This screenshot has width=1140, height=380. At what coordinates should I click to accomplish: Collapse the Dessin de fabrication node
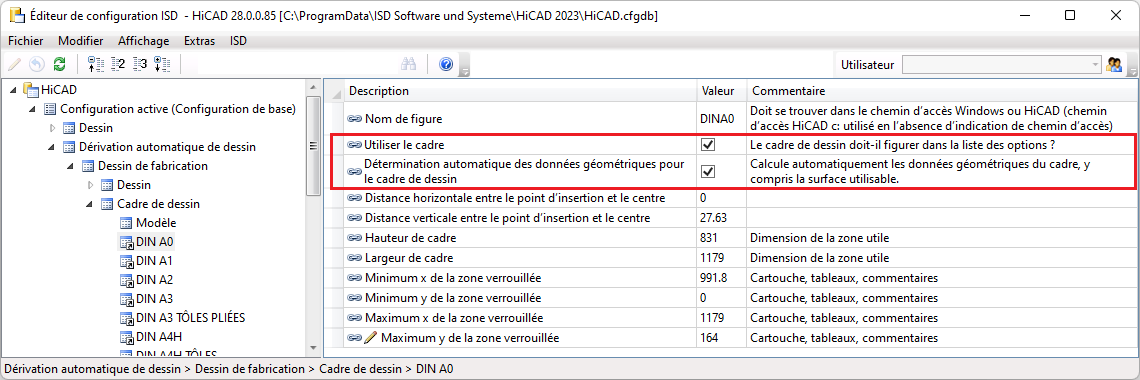(x=70, y=166)
